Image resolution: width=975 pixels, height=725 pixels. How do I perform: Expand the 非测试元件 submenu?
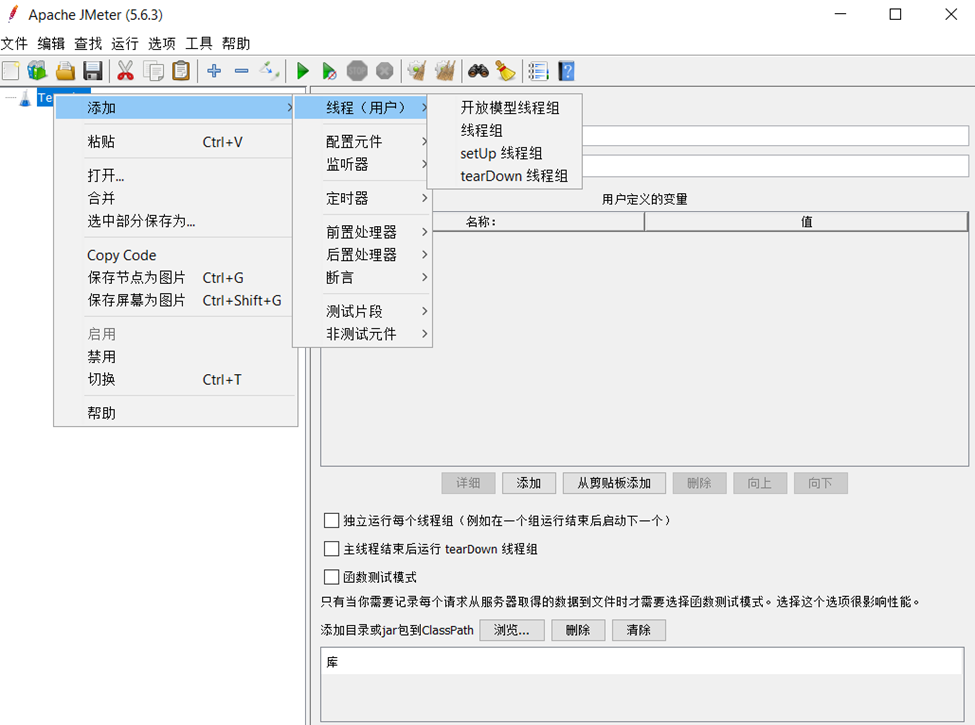tap(362, 334)
